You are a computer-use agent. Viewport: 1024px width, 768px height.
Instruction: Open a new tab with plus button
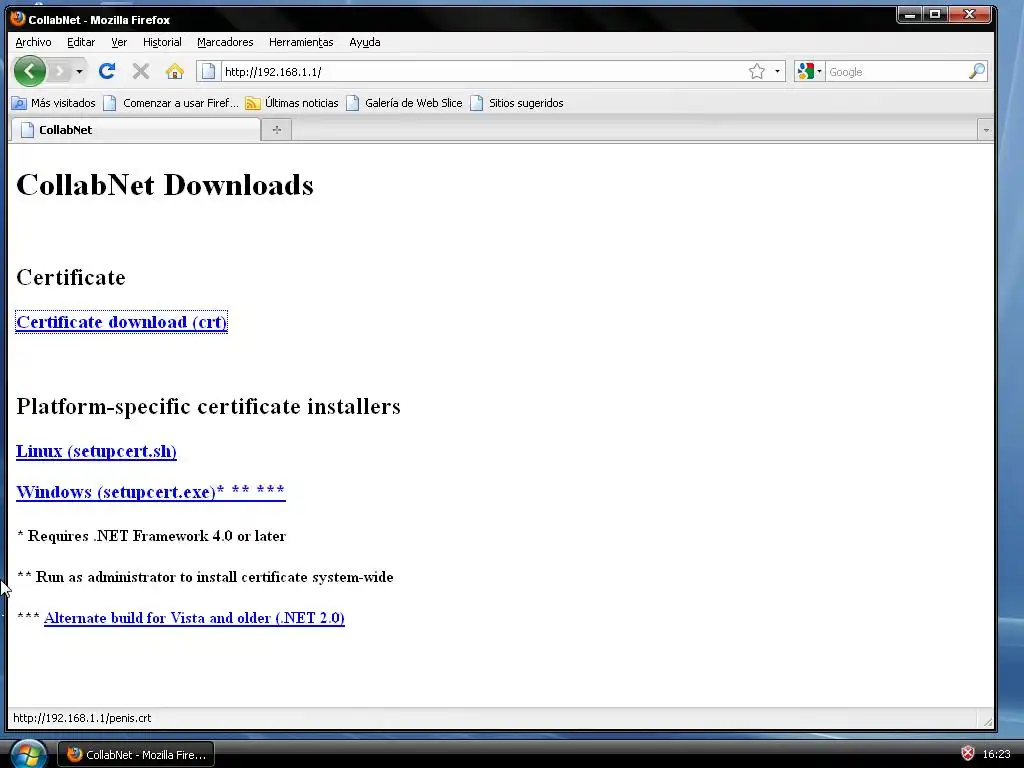point(277,130)
